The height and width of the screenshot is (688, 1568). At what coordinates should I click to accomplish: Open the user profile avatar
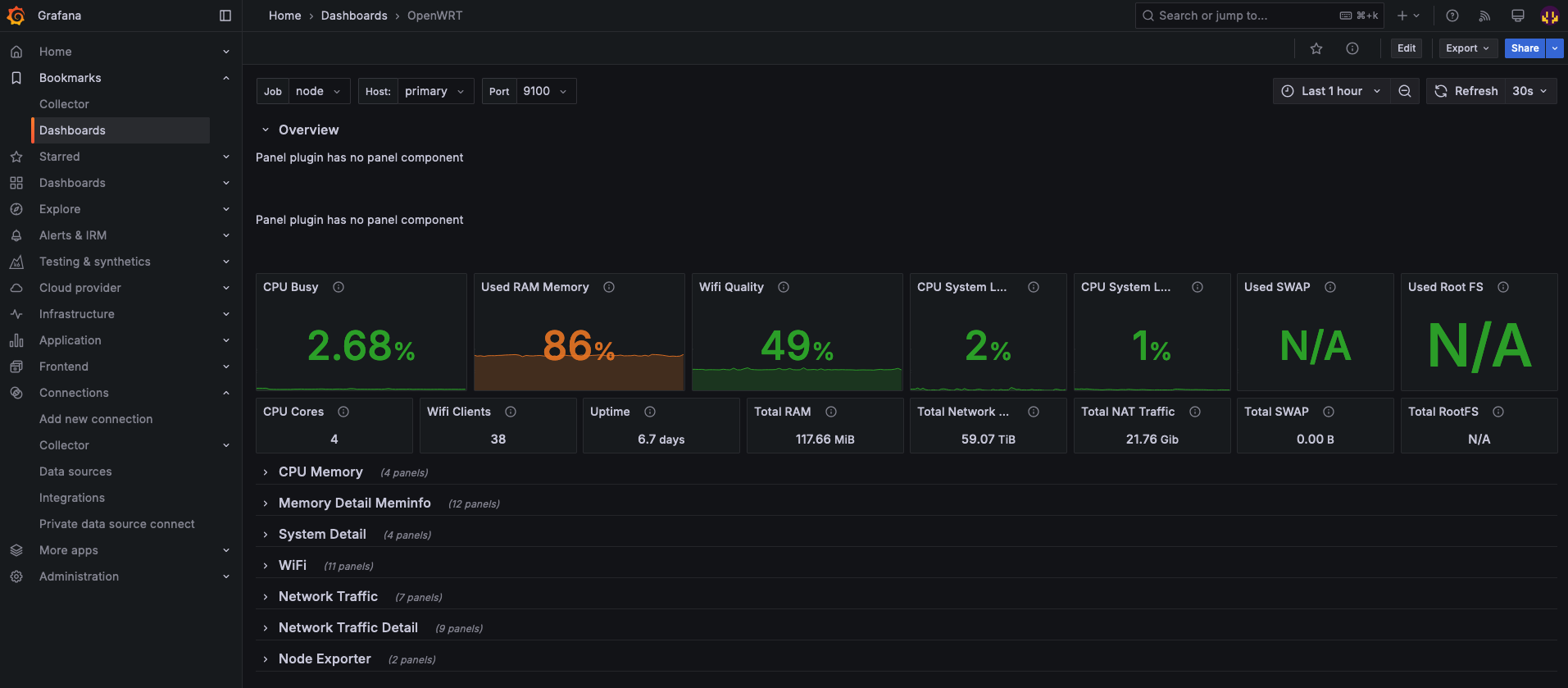(1549, 16)
